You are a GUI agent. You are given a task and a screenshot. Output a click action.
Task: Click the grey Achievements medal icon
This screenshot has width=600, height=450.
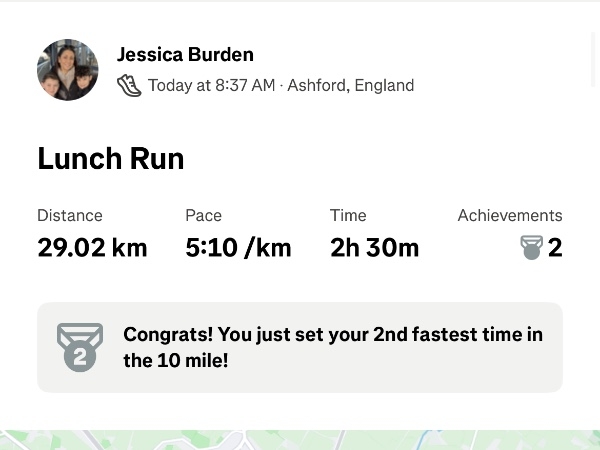532,248
